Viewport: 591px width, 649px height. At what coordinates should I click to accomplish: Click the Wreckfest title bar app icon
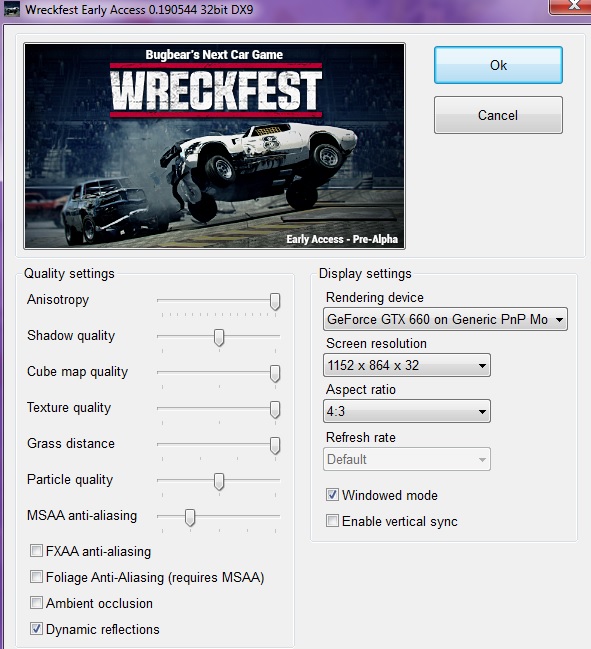(x=12, y=9)
